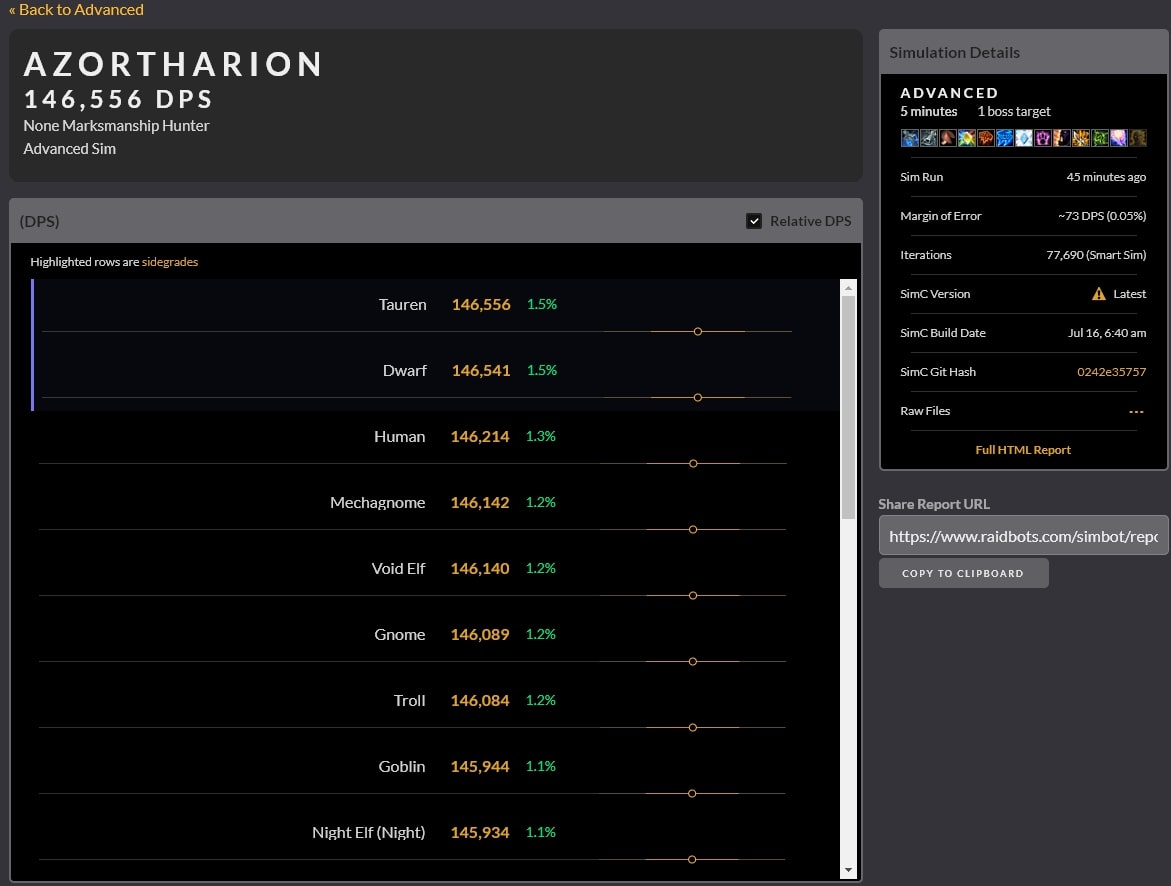Click inside the Share Report URL field
The image size is (1171, 886).
coord(1022,536)
